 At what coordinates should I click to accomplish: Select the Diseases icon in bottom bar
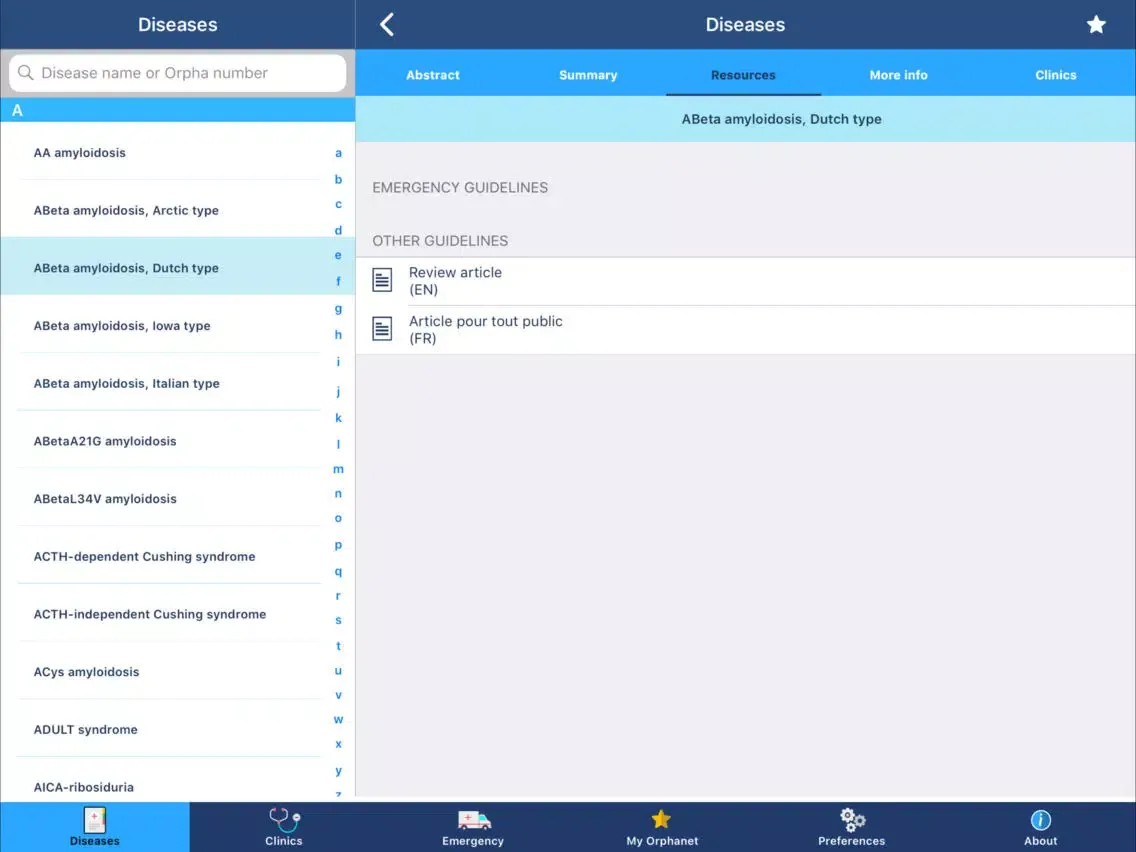click(95, 821)
